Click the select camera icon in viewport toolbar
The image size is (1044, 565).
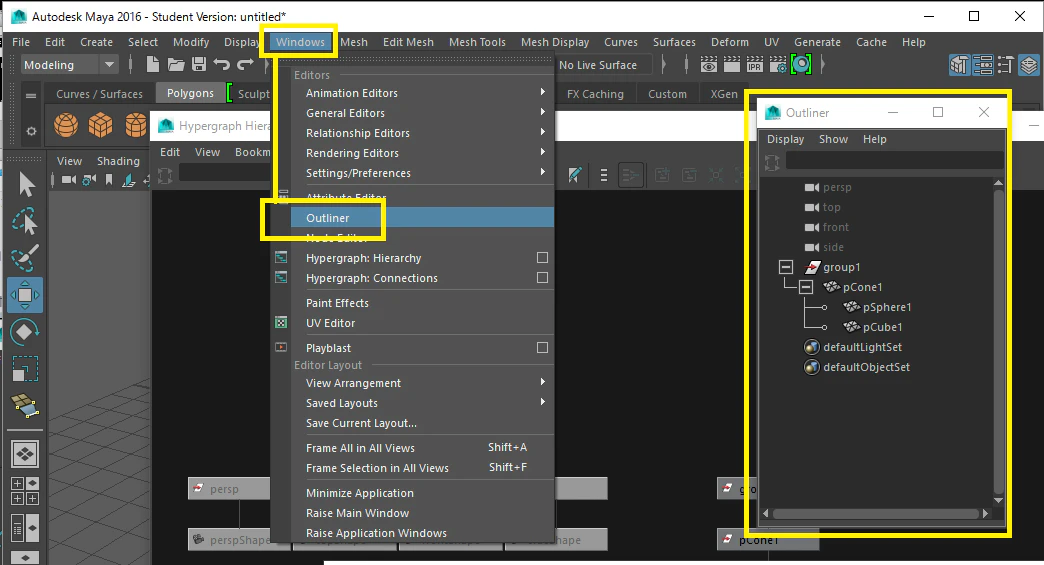pyautogui.click(x=69, y=179)
